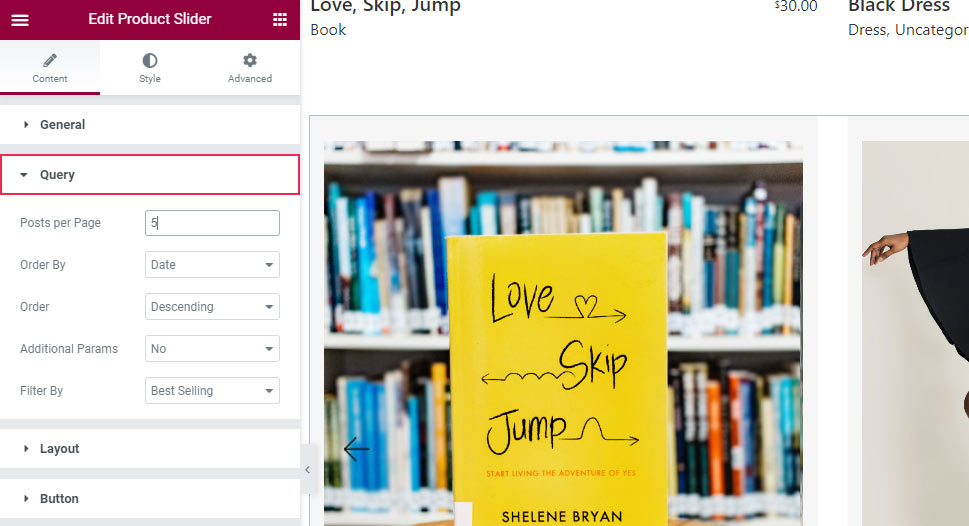Open the Additional Params dropdown
This screenshot has height=526, width=969.
click(212, 349)
